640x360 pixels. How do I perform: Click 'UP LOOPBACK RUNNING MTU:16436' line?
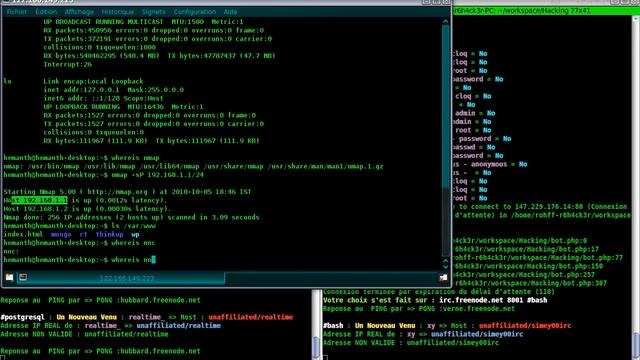click(x=123, y=107)
